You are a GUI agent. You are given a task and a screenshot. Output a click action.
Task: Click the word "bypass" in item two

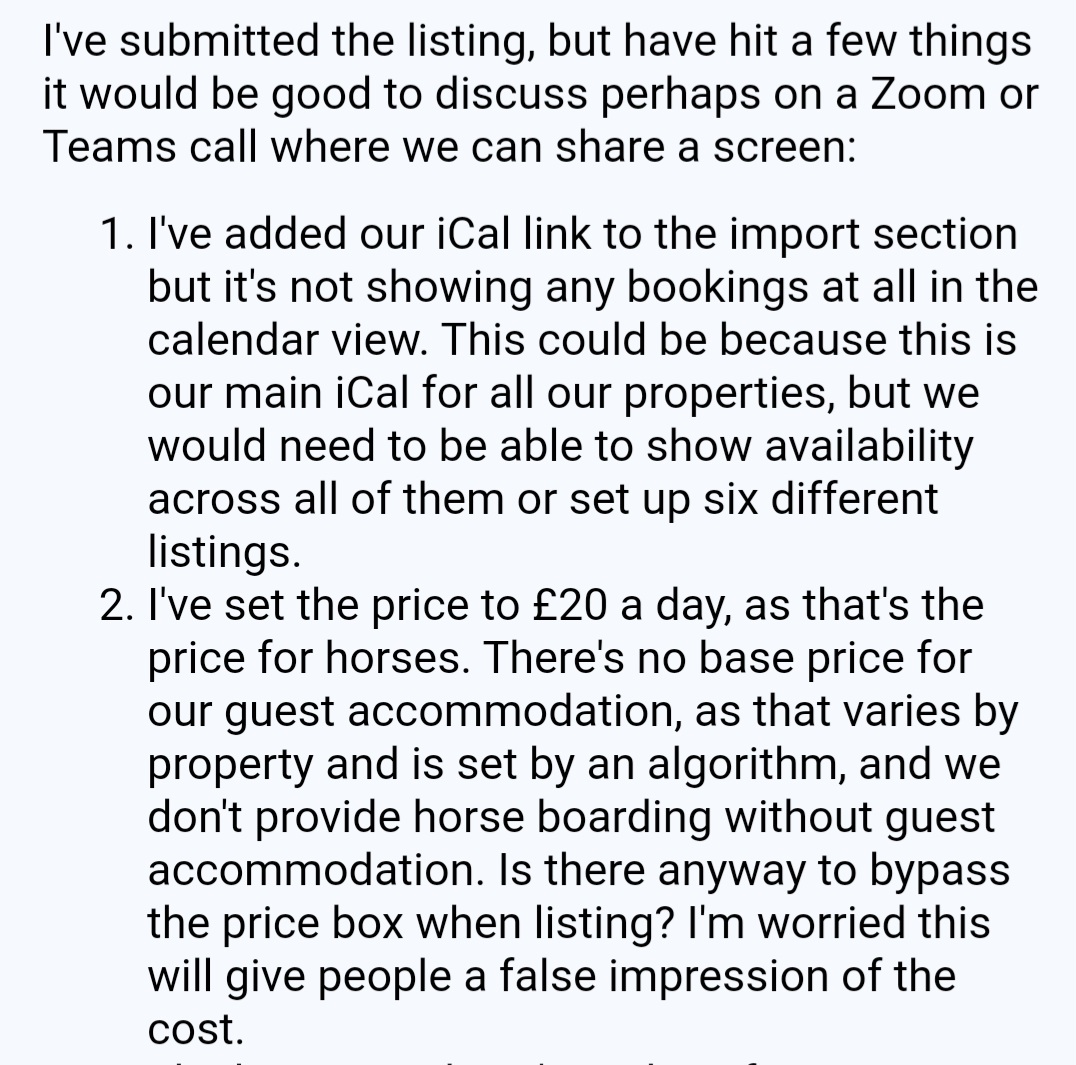pos(939,870)
